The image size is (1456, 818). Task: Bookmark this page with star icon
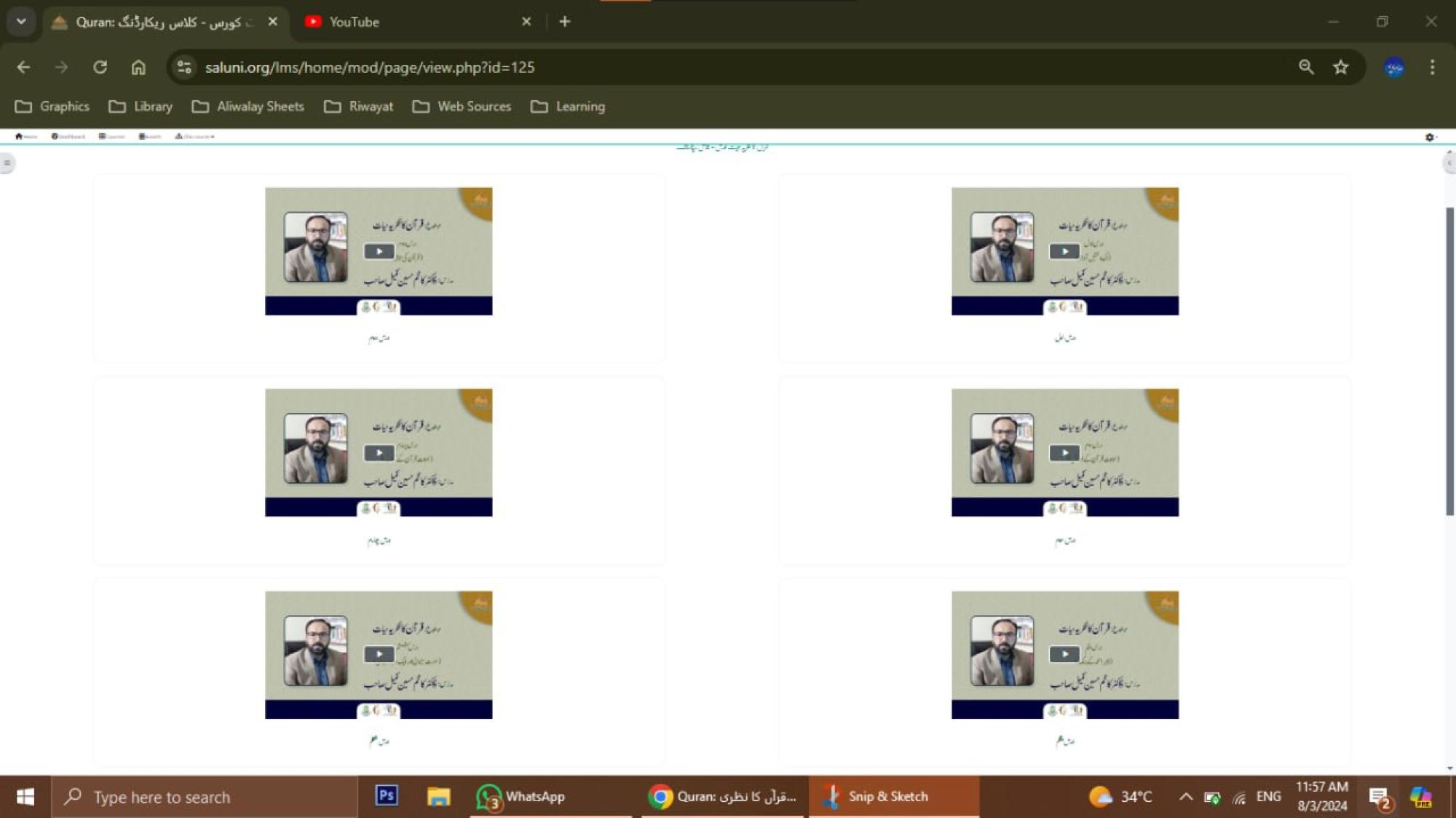coord(1340,67)
